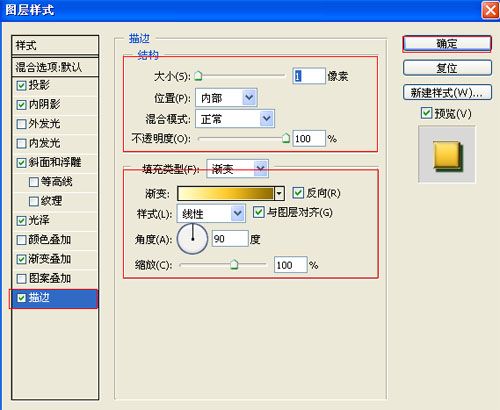Open the 样式(L) gradient style dropdown
Screen dimensions: 500x410
tap(211, 213)
